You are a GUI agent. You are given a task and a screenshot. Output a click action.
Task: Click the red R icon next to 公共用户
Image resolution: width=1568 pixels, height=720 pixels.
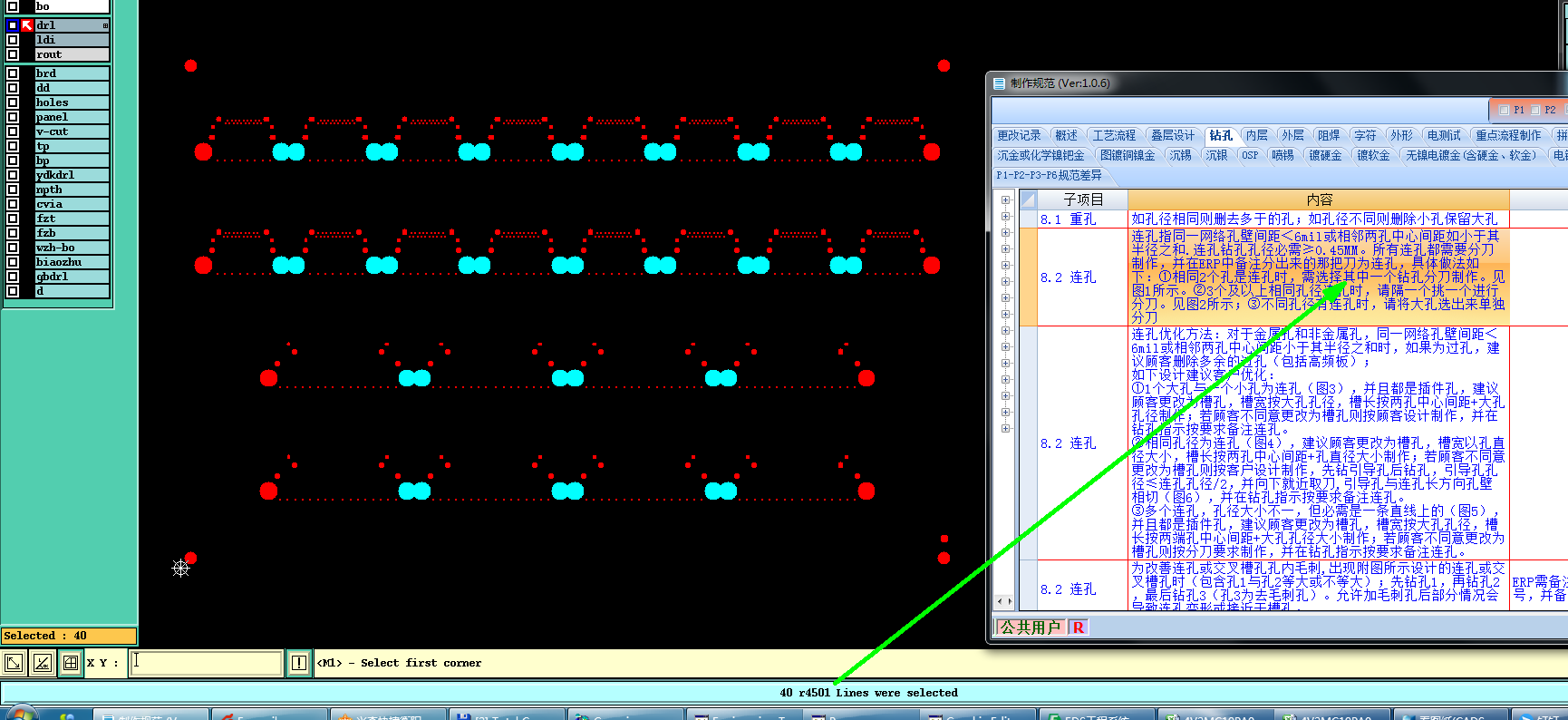(1078, 628)
